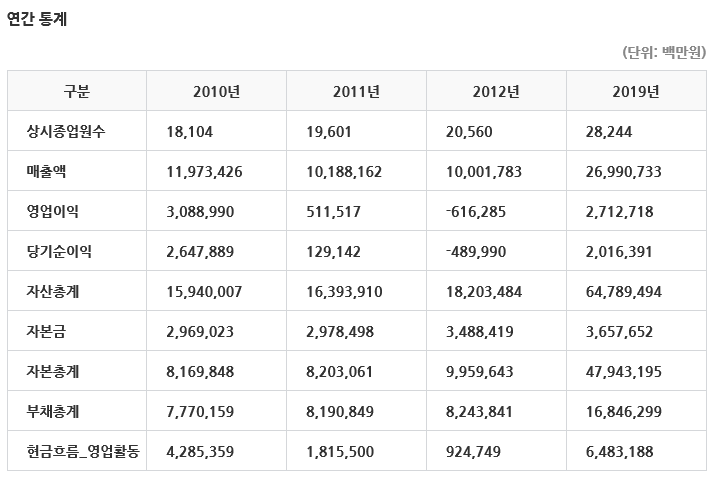
Task: Select cell value 26,990,733
Action: 623,172
